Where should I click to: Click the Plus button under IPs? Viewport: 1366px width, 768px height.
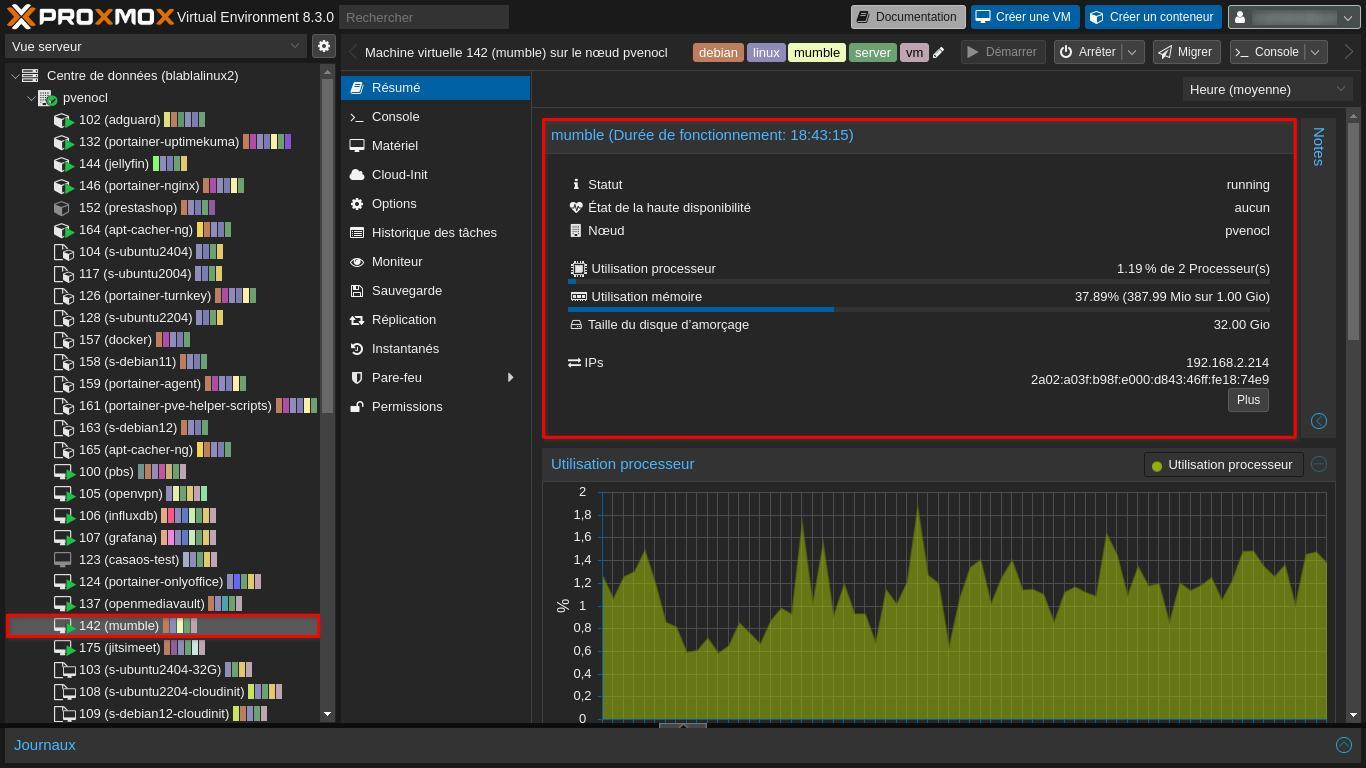pyautogui.click(x=1248, y=400)
